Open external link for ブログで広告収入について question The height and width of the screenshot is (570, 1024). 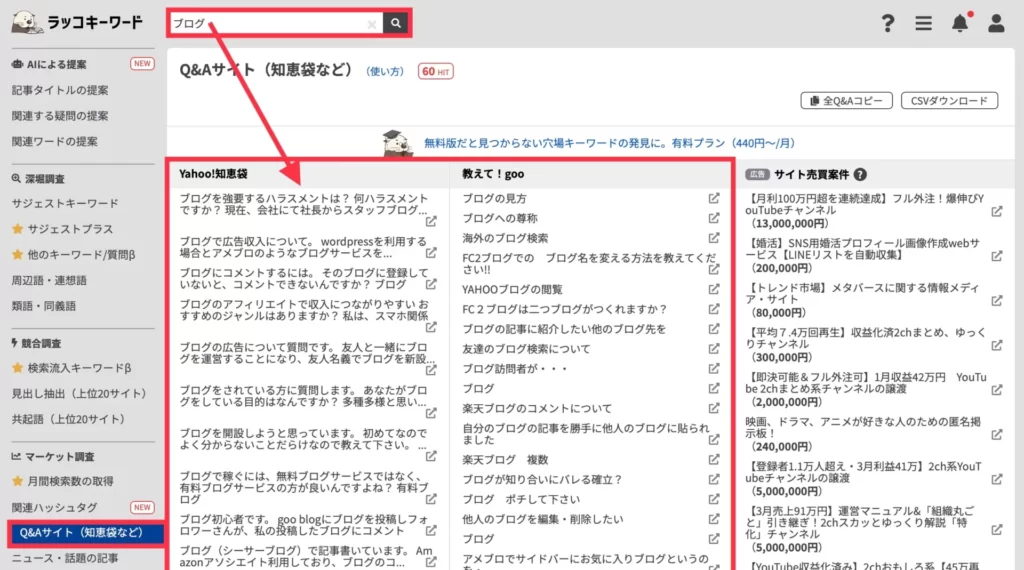point(431,253)
